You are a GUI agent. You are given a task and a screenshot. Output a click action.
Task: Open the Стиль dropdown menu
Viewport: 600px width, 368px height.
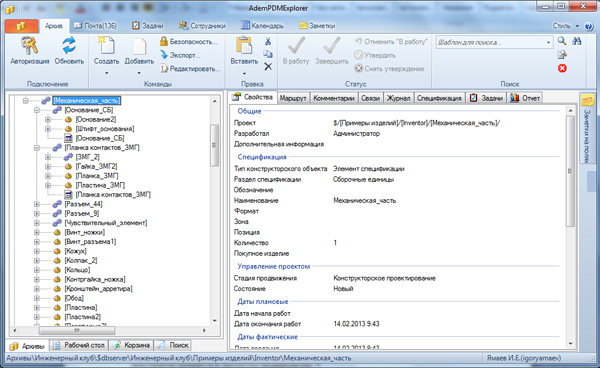coord(566,26)
